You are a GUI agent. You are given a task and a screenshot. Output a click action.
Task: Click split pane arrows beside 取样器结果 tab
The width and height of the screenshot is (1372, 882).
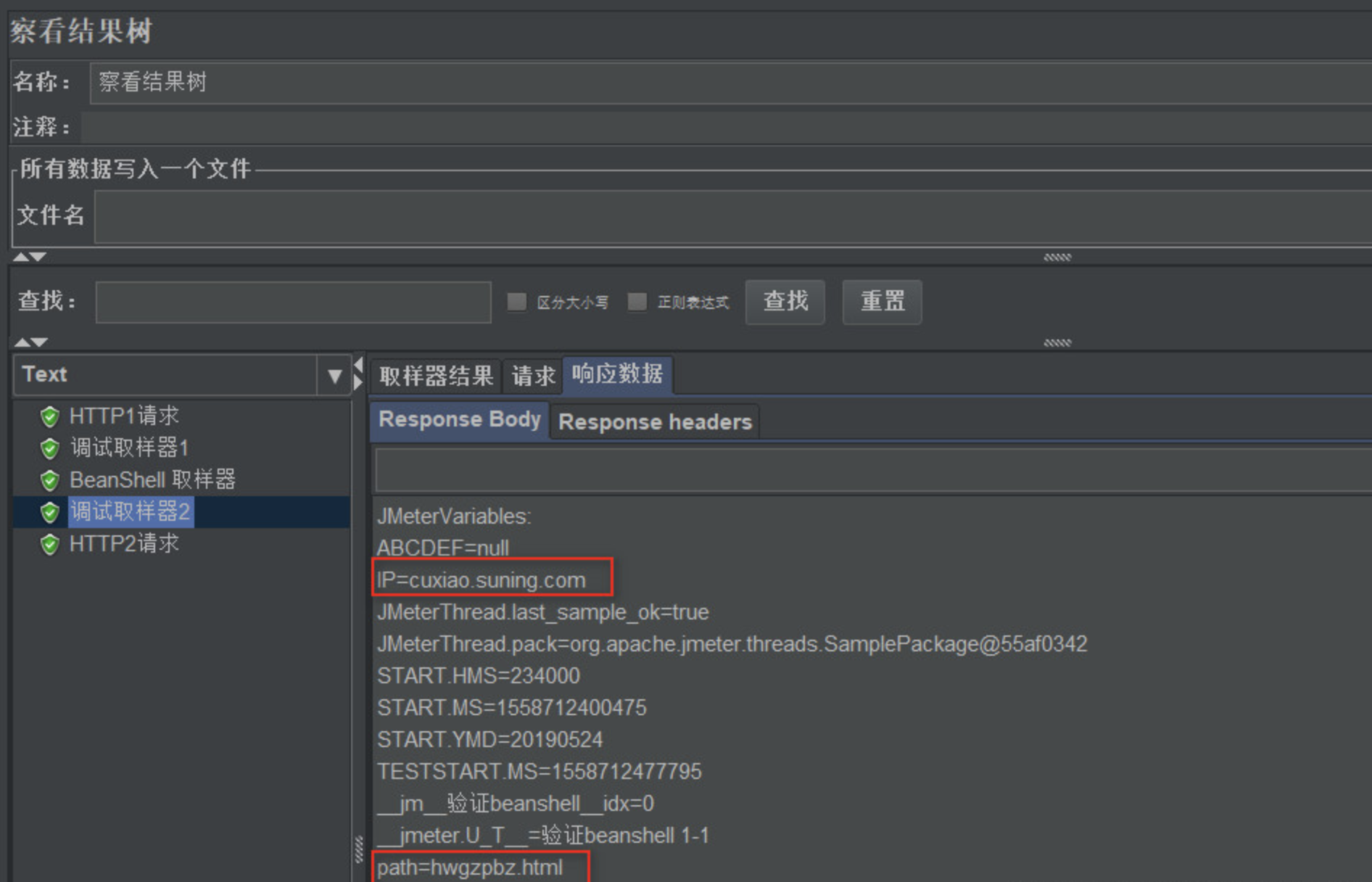[358, 373]
